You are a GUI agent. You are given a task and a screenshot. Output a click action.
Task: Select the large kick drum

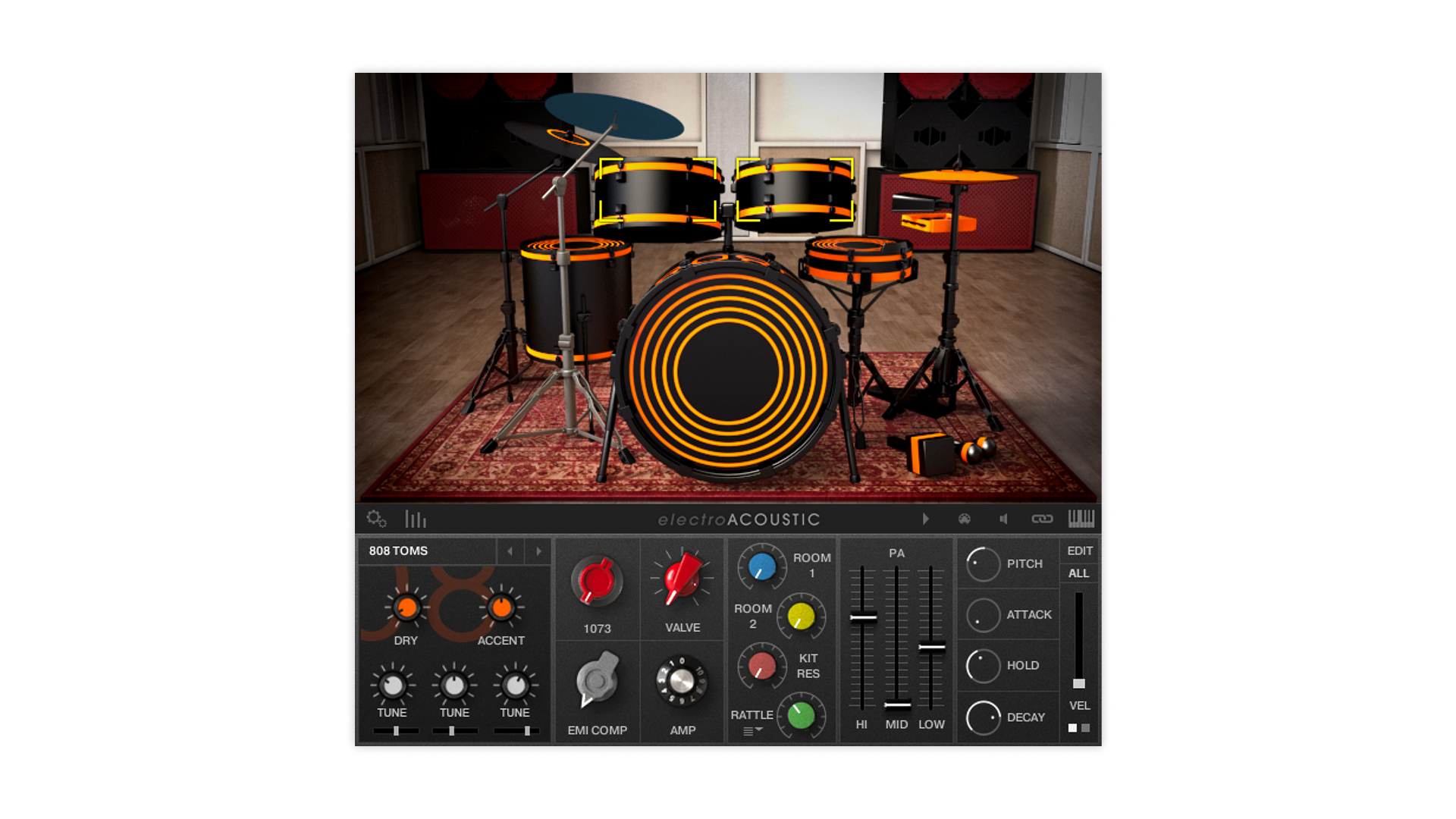[x=728, y=369]
